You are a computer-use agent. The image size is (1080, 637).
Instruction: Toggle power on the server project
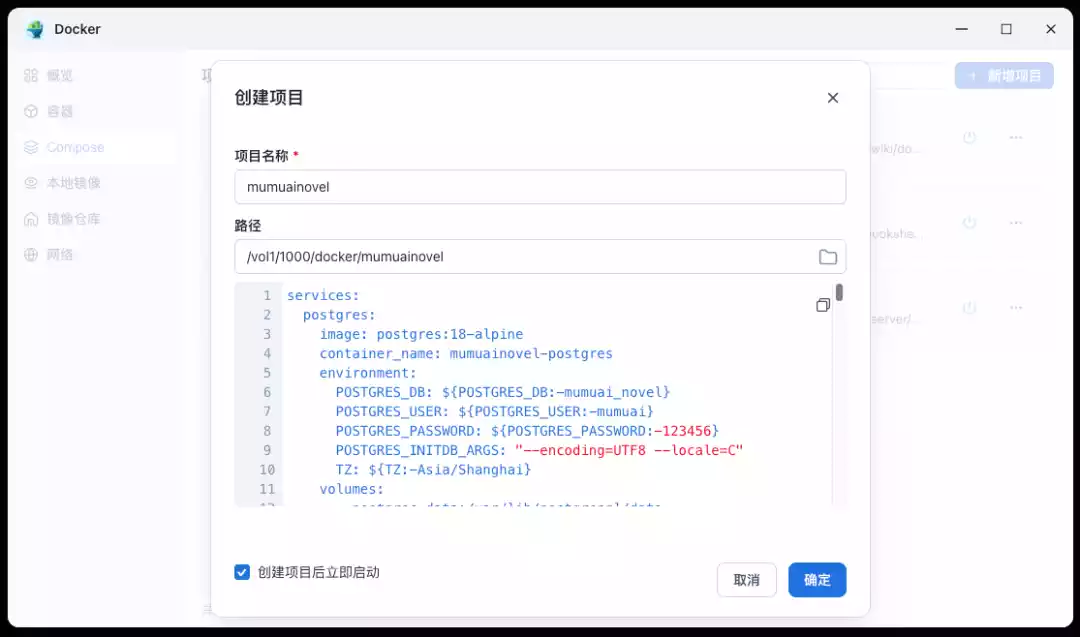[970, 308]
